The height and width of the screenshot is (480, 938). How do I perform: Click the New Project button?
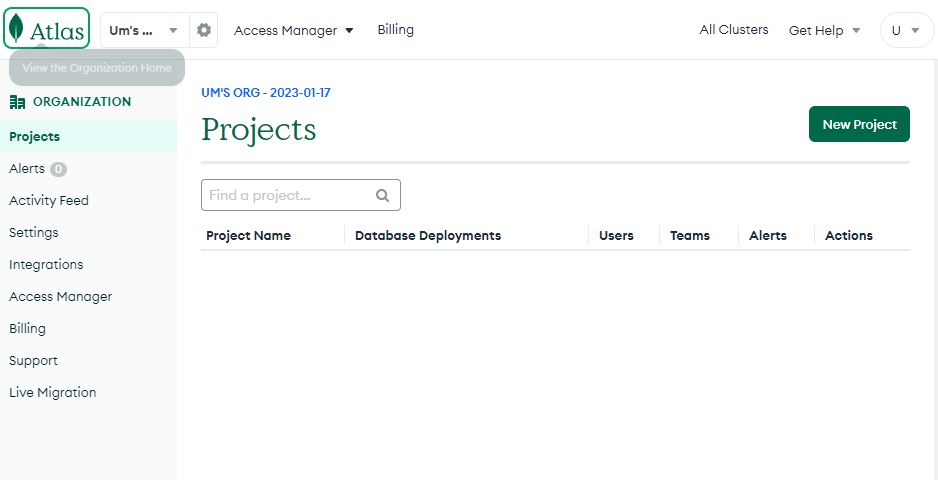click(x=859, y=124)
